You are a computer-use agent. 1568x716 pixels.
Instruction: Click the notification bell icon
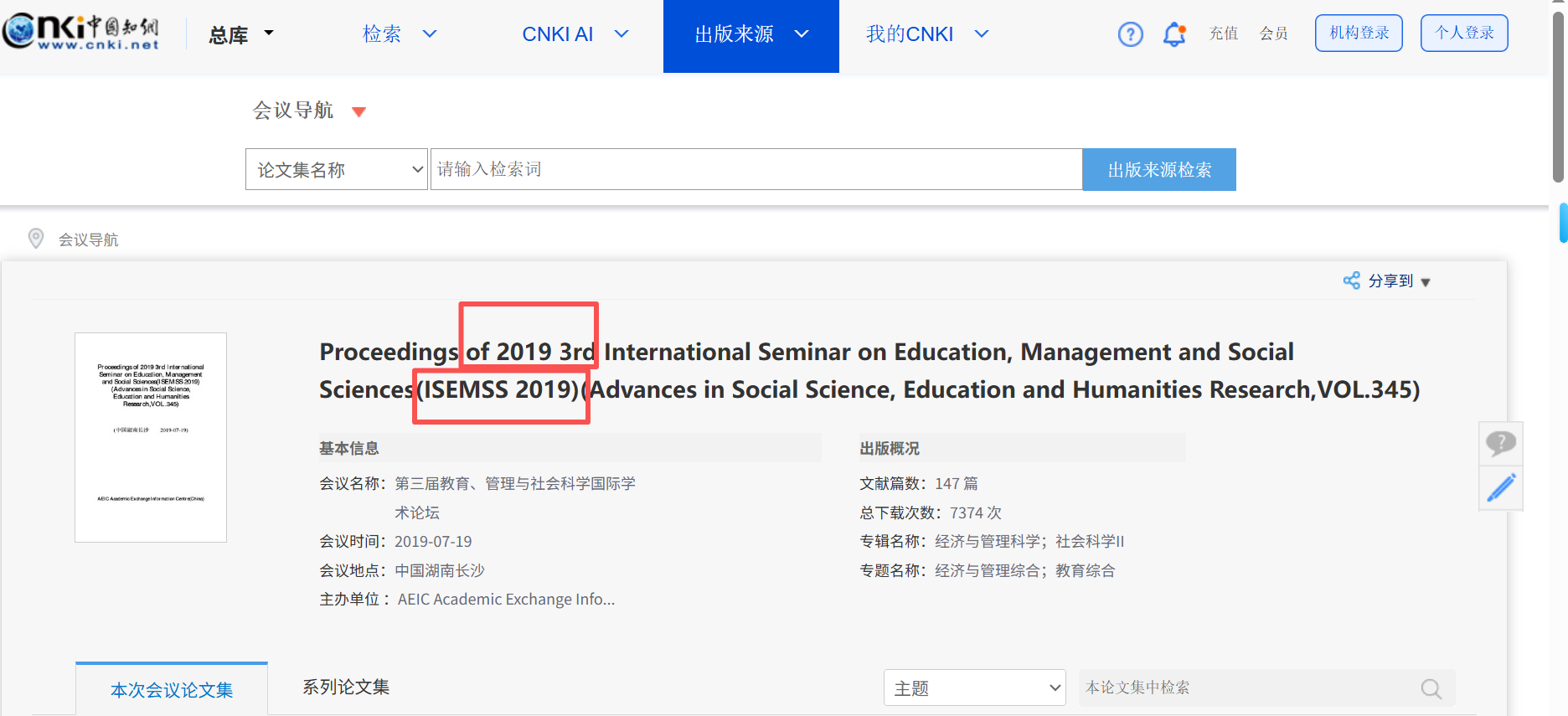click(1174, 34)
